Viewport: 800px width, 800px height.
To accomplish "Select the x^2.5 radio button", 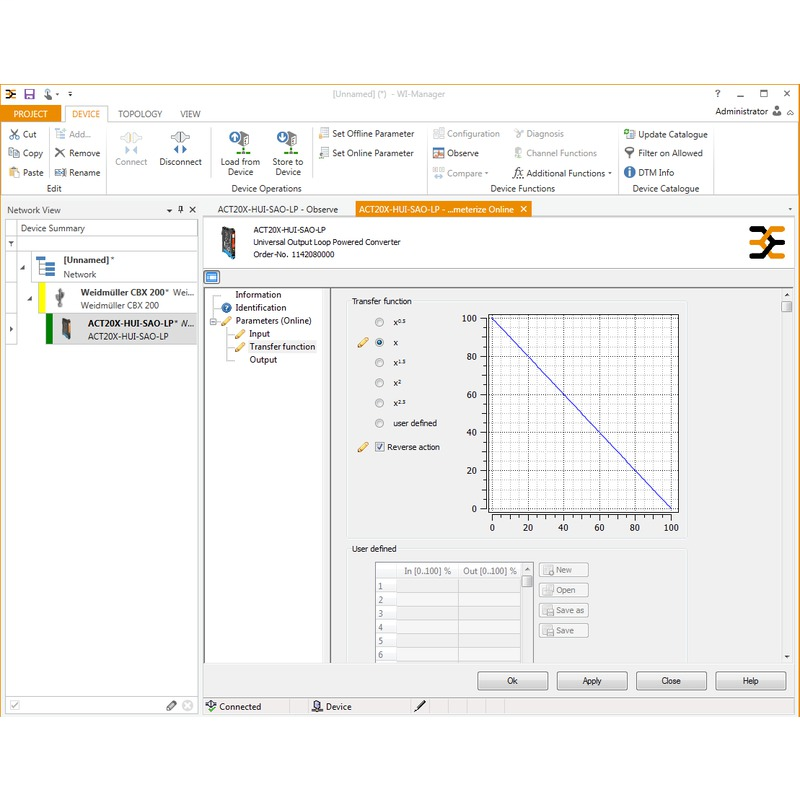I will (x=379, y=403).
